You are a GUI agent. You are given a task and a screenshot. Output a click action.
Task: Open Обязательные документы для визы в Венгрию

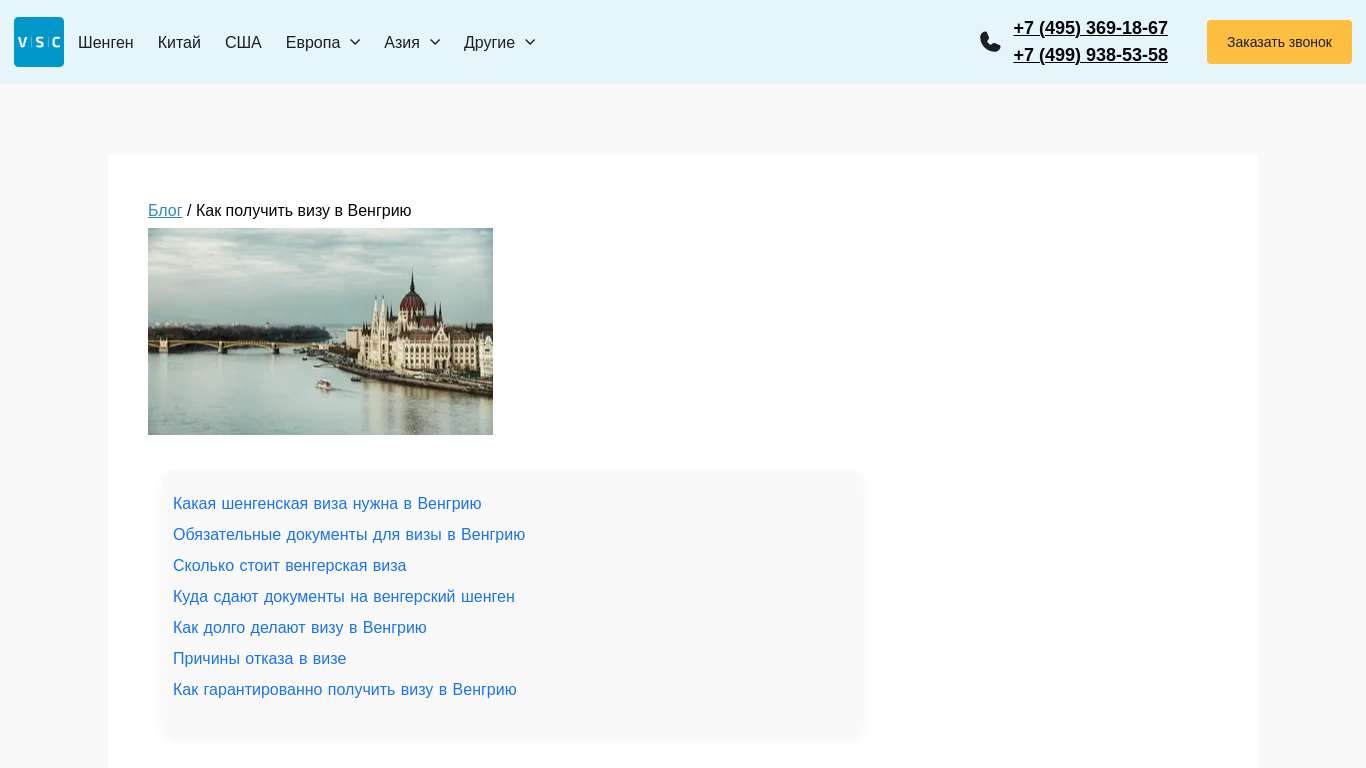pyautogui.click(x=349, y=534)
